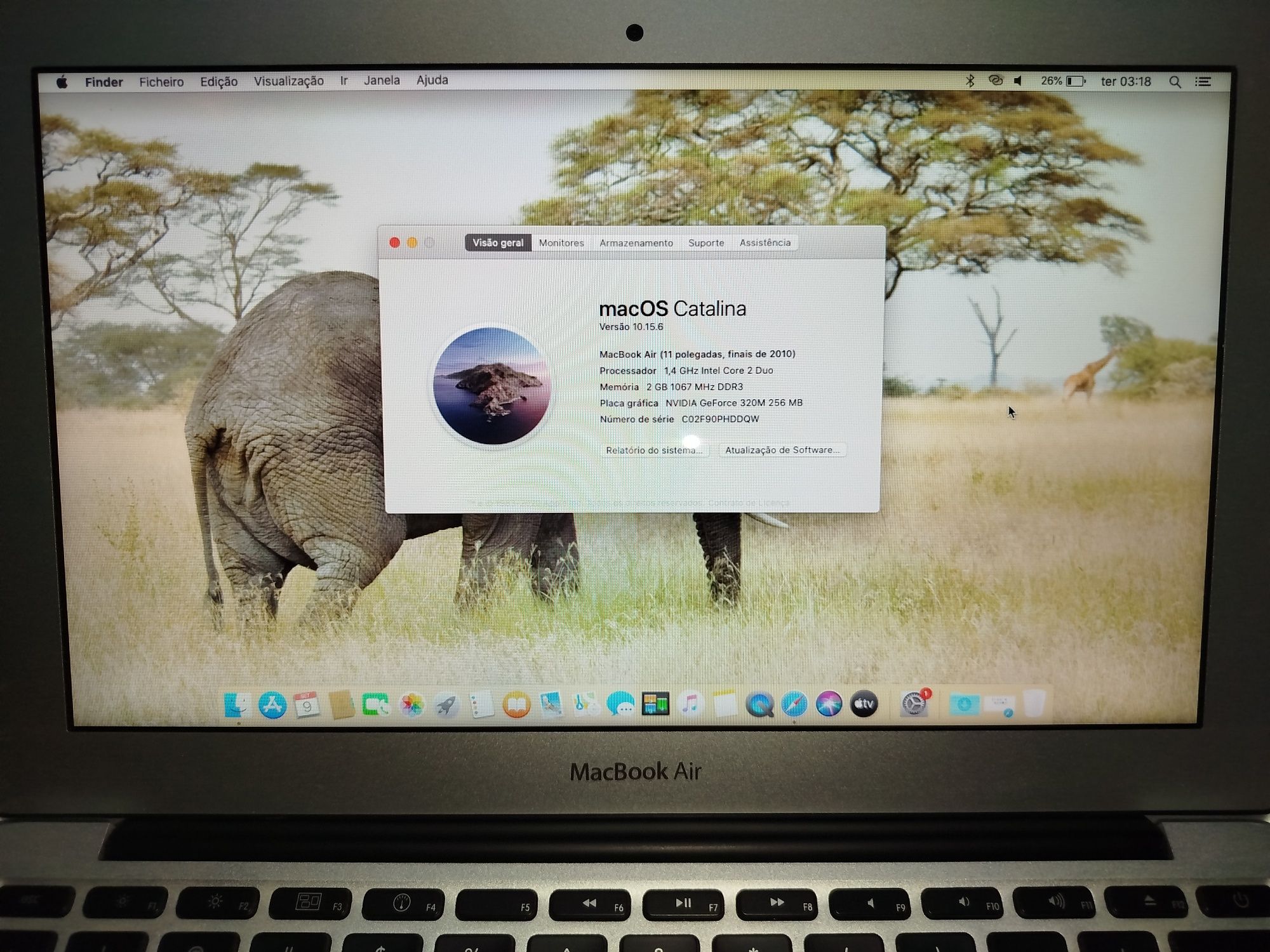
Task: Click the macOS Catalina island image
Action: pos(491,385)
